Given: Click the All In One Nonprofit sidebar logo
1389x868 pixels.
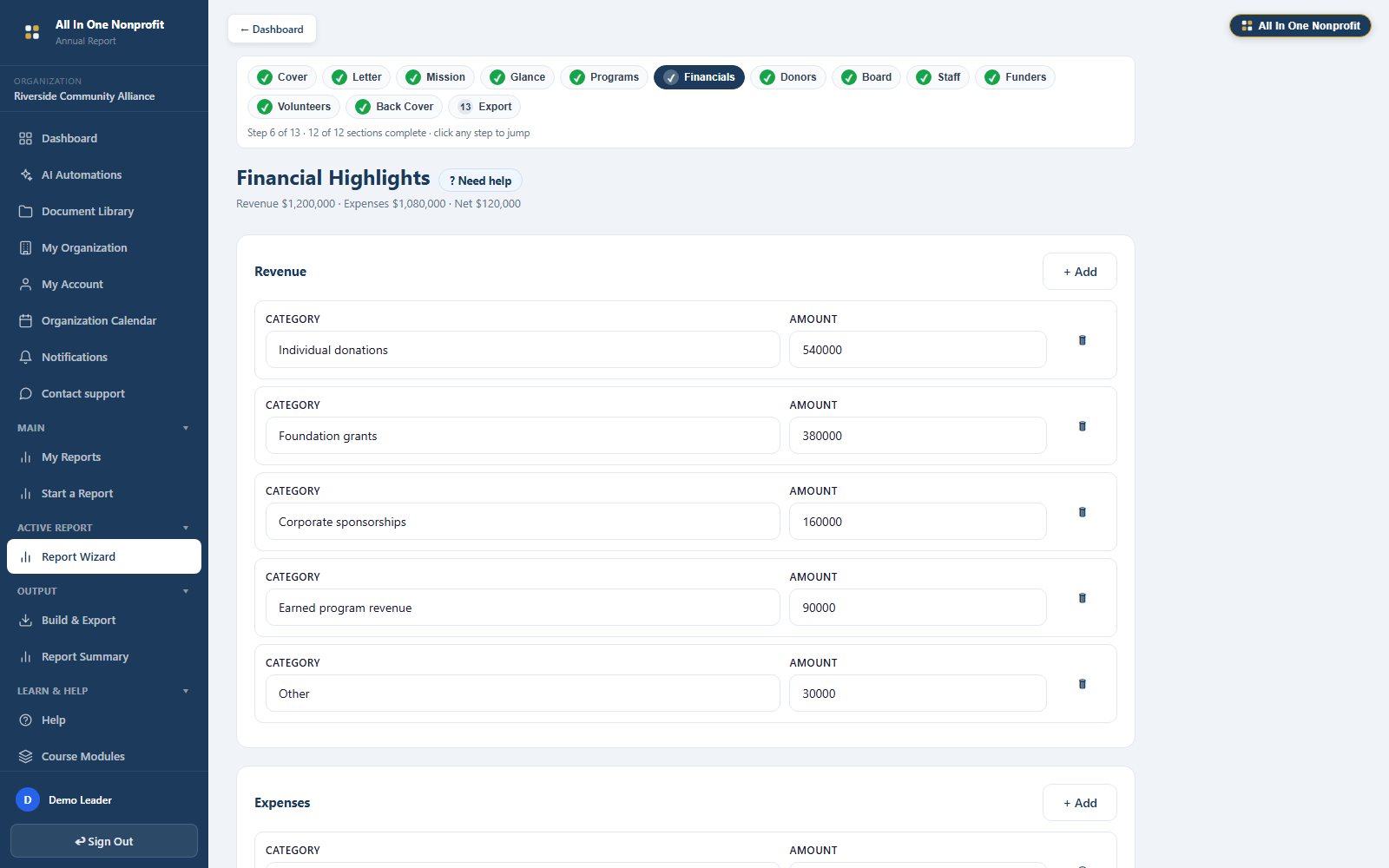Looking at the screenshot, I should (x=32, y=32).
